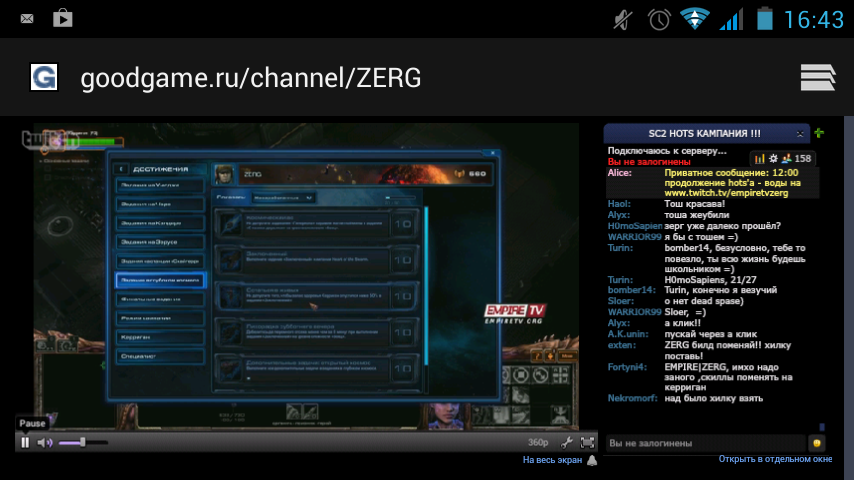
Task: Open 'Открыть в отдельном окне' link
Action: pos(775,459)
